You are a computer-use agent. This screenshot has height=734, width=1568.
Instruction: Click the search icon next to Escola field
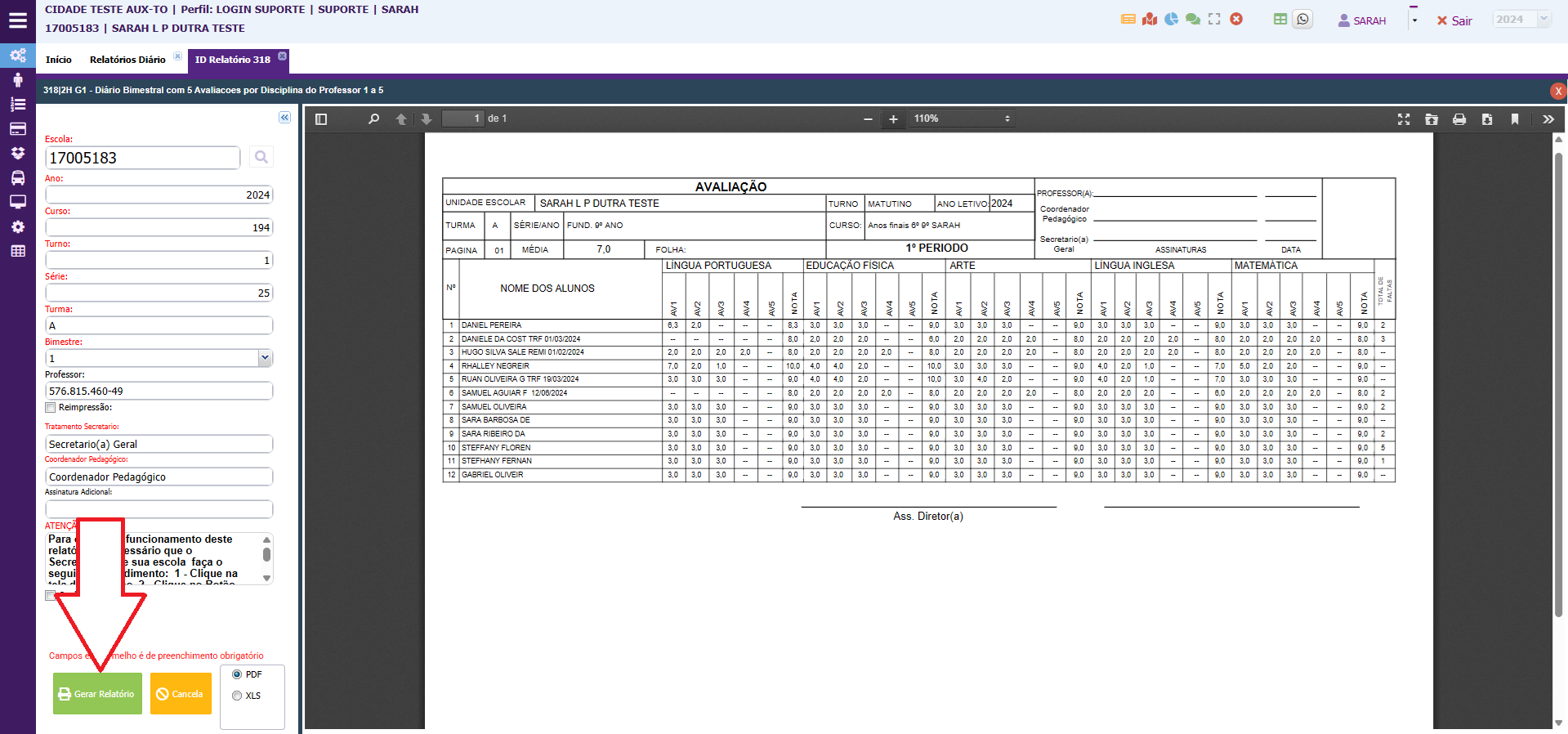(261, 157)
